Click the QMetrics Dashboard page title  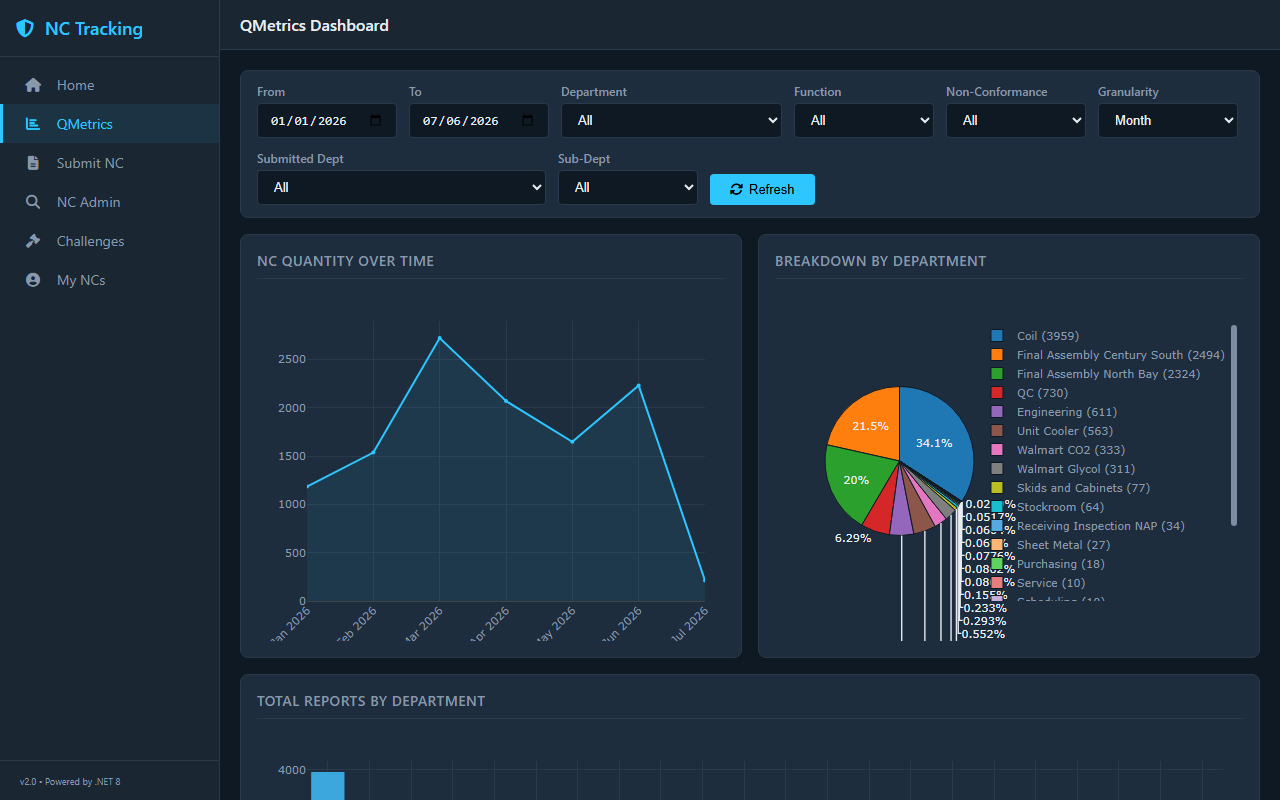pyautogui.click(x=314, y=26)
